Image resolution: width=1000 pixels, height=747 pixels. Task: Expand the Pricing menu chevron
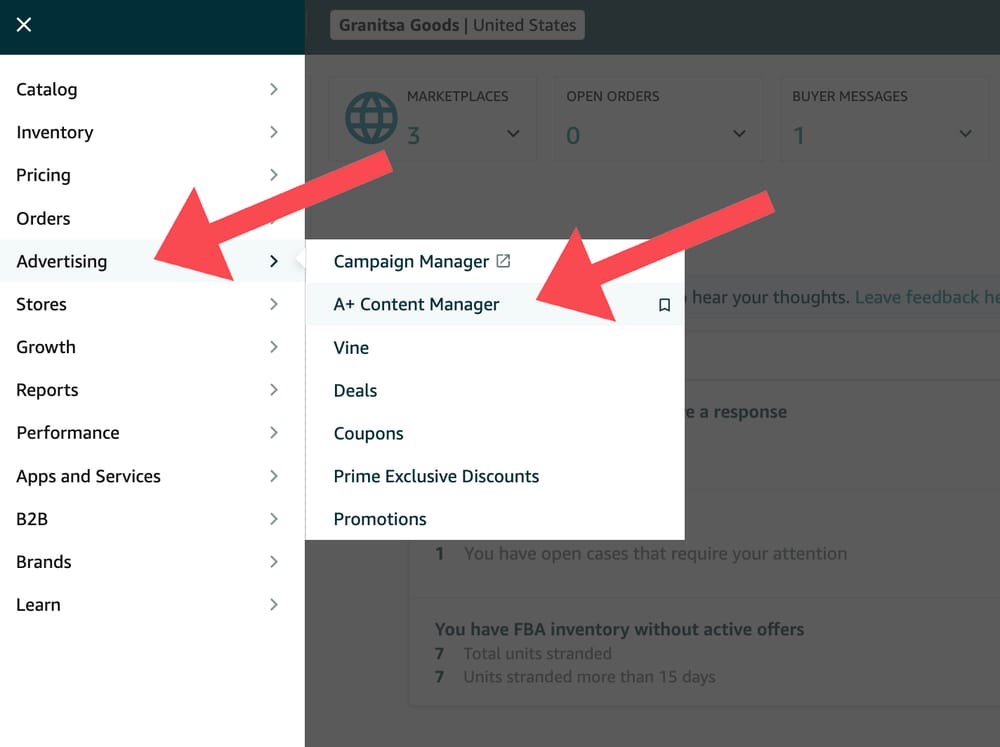(274, 175)
